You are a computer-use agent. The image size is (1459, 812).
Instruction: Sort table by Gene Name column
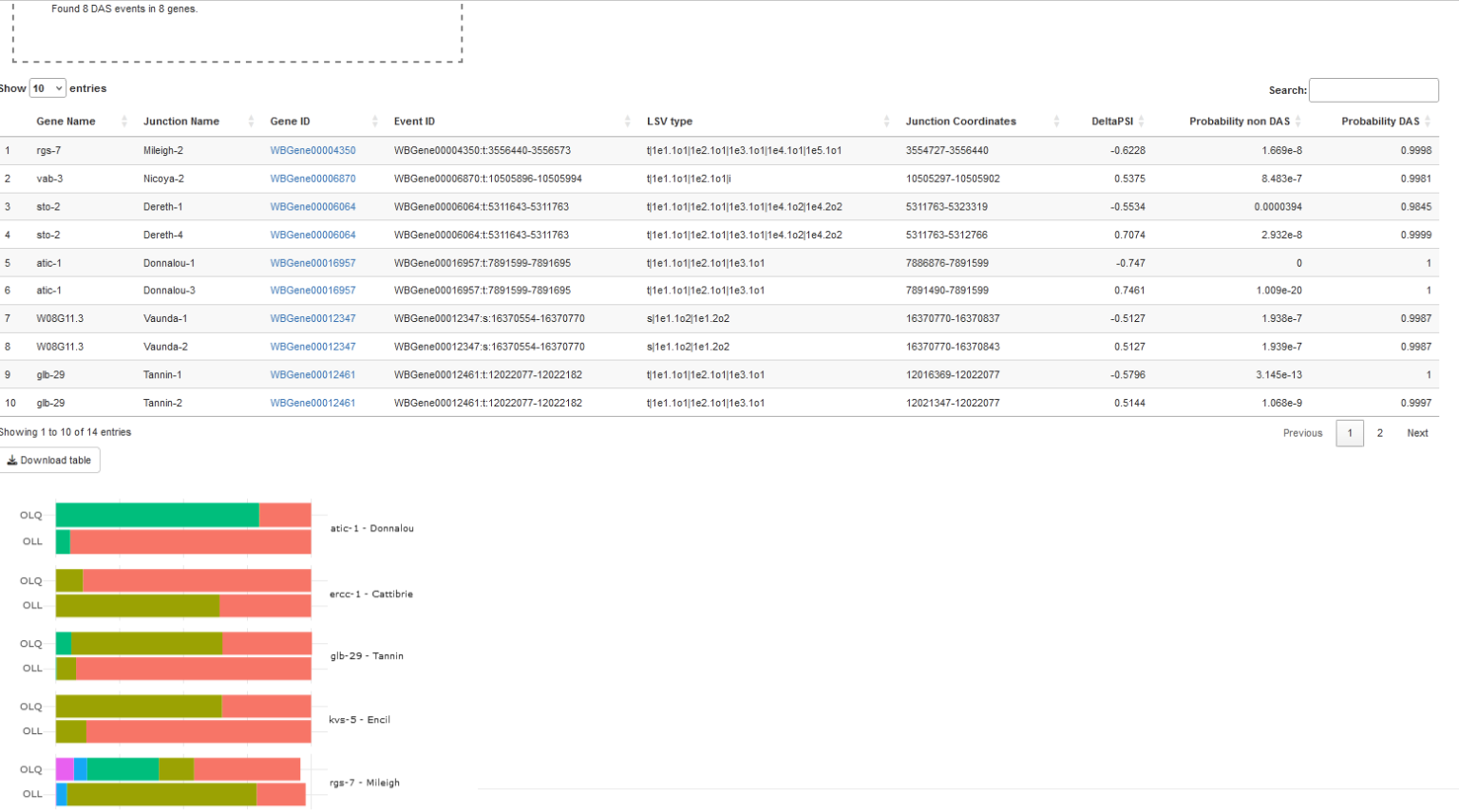tap(66, 122)
